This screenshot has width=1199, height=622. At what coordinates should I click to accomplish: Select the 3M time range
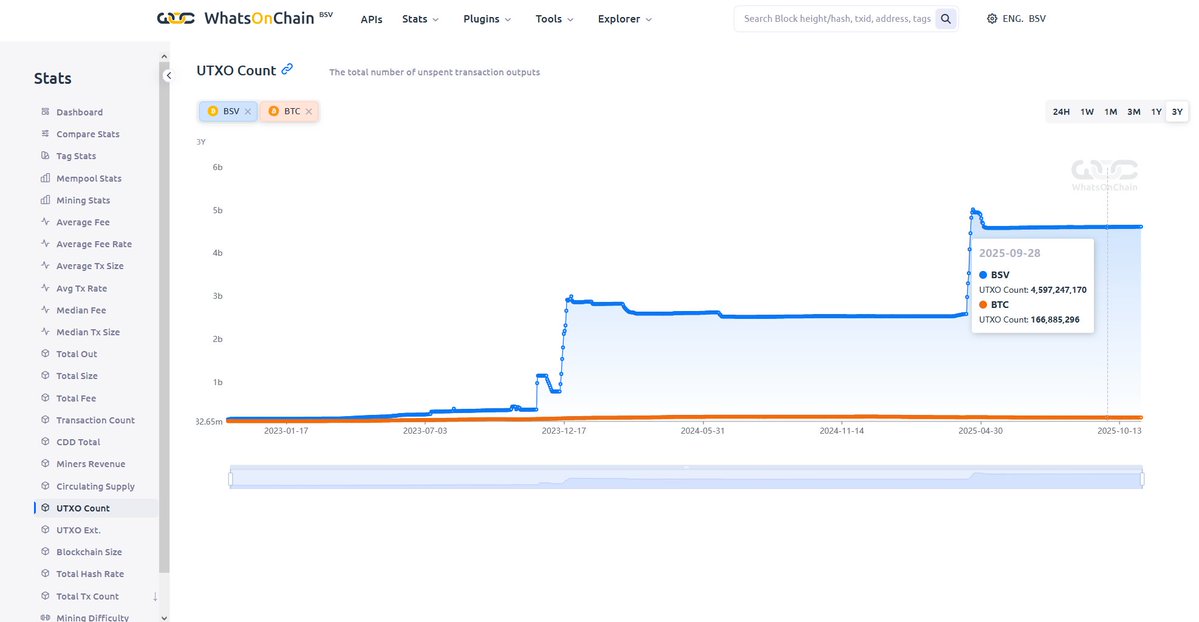[x=1134, y=112]
